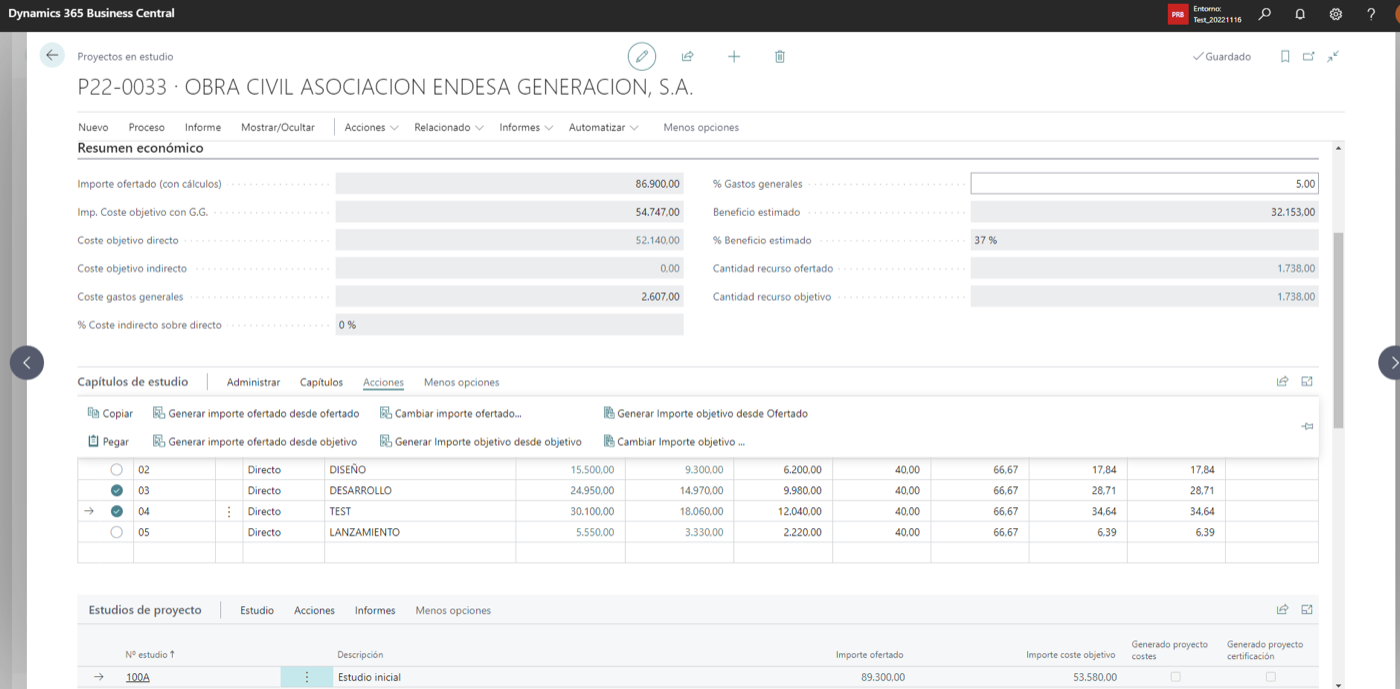Click Proyectos en estudio breadcrumb
The width and height of the screenshot is (1400, 689).
(x=125, y=57)
